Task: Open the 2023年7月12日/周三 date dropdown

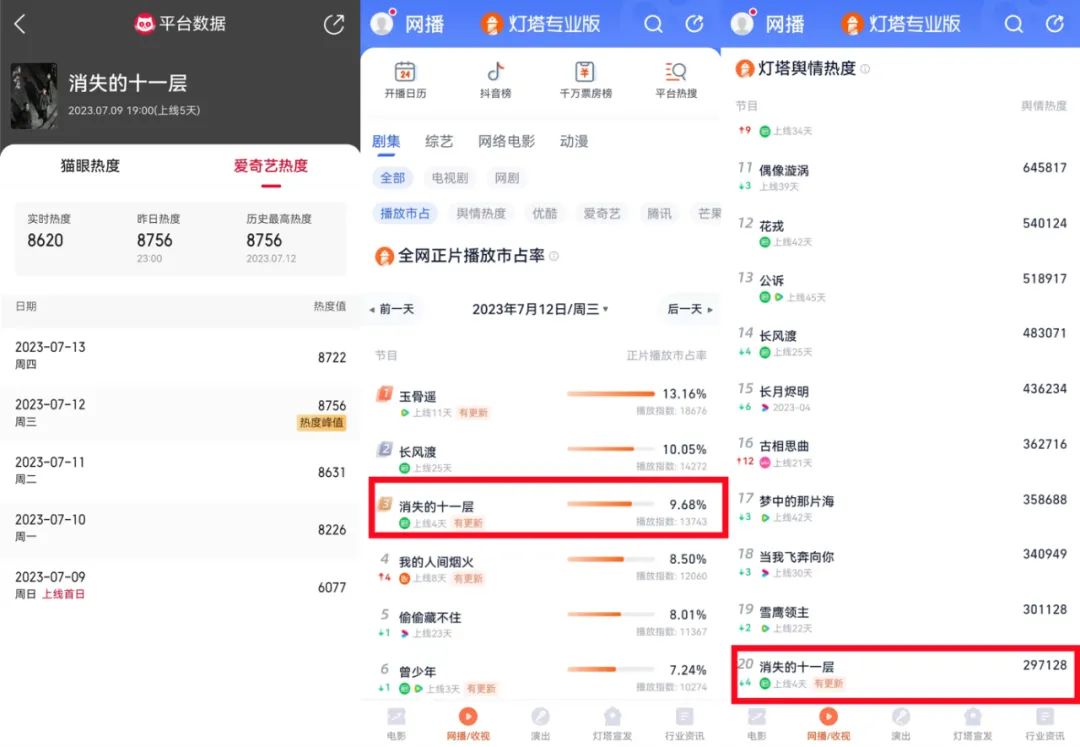Action: click(x=540, y=309)
